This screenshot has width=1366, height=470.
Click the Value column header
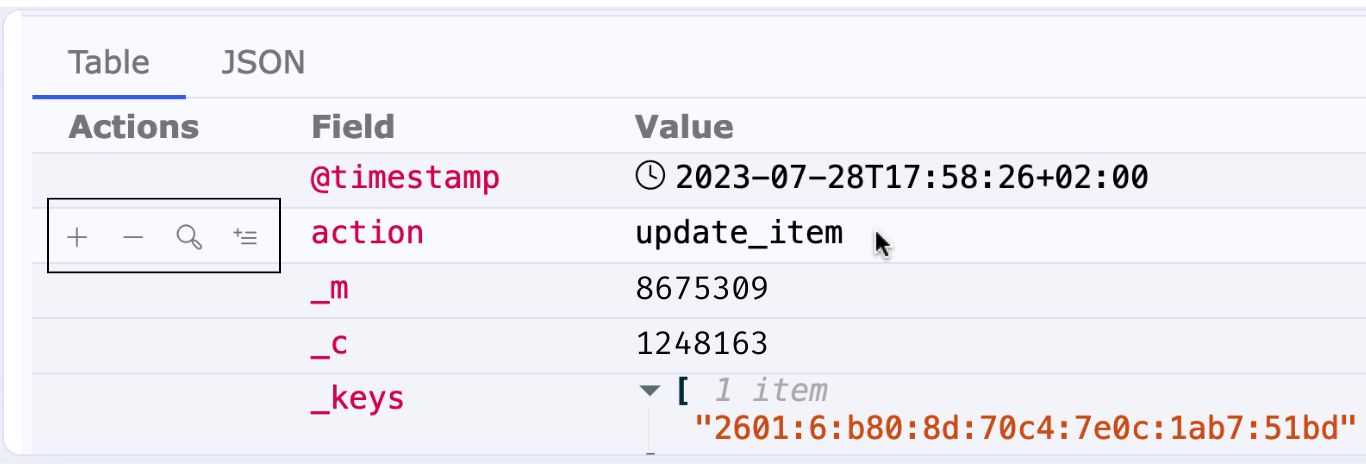[x=684, y=127]
